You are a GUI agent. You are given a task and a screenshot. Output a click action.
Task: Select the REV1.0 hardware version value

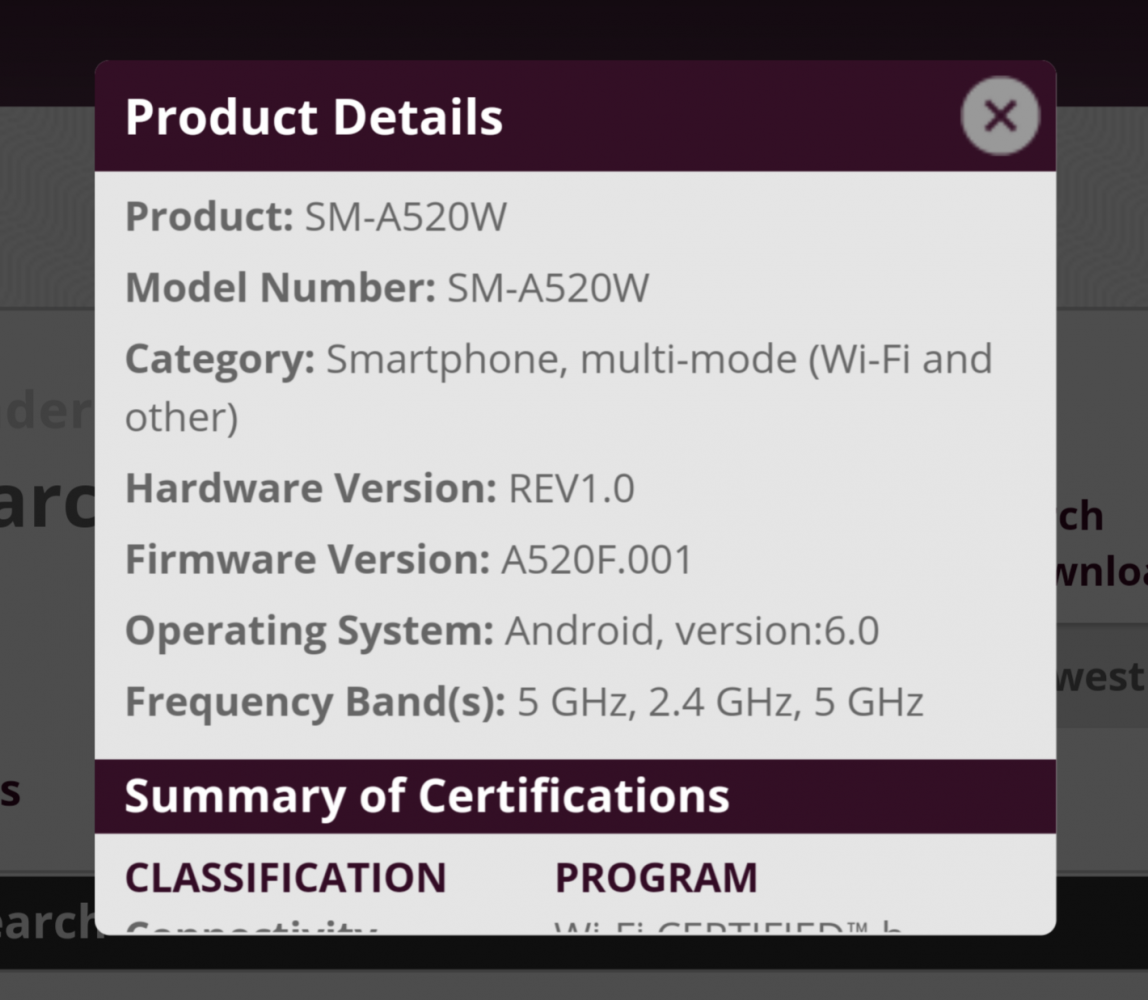point(572,489)
